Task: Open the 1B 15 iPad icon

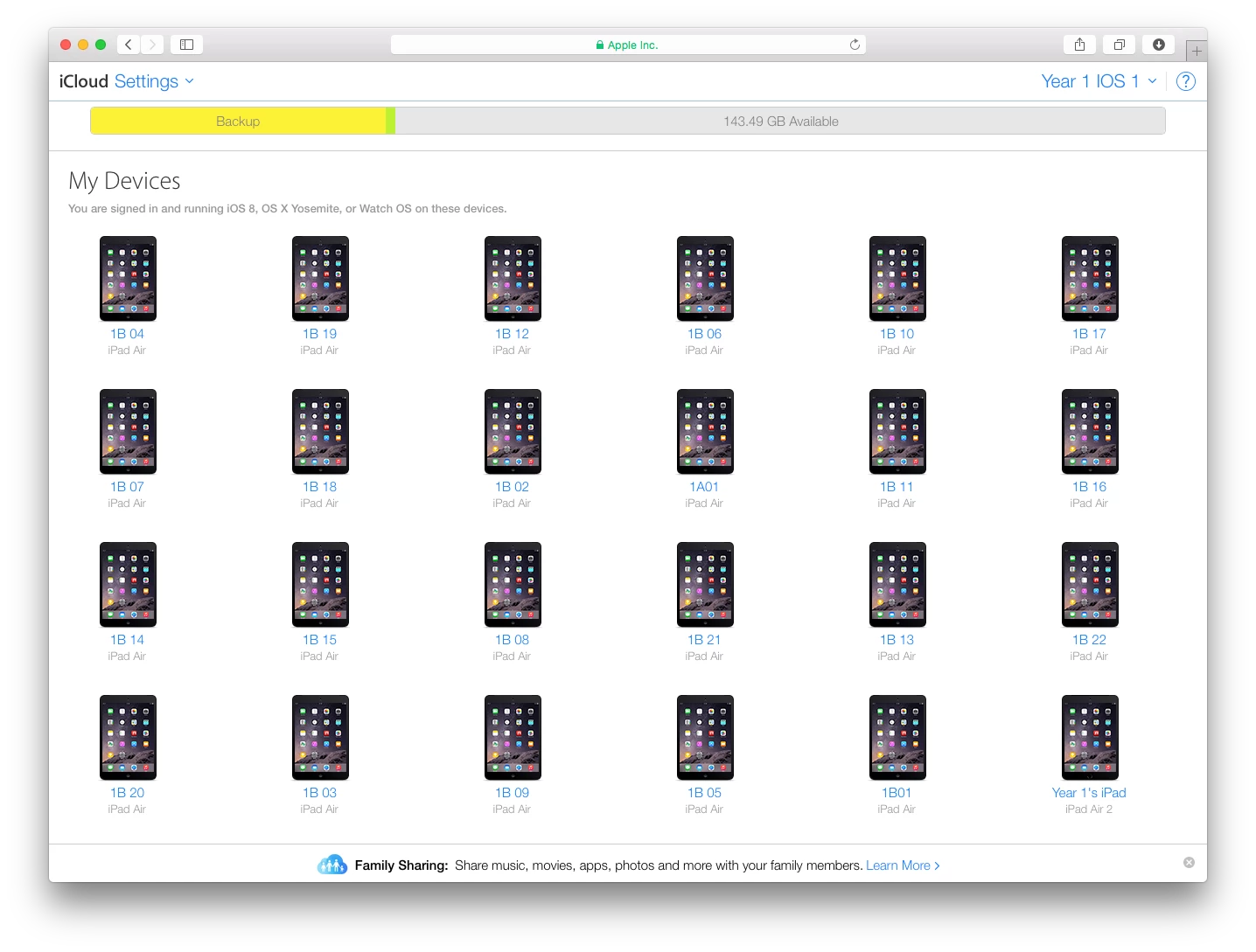Action: (x=320, y=584)
